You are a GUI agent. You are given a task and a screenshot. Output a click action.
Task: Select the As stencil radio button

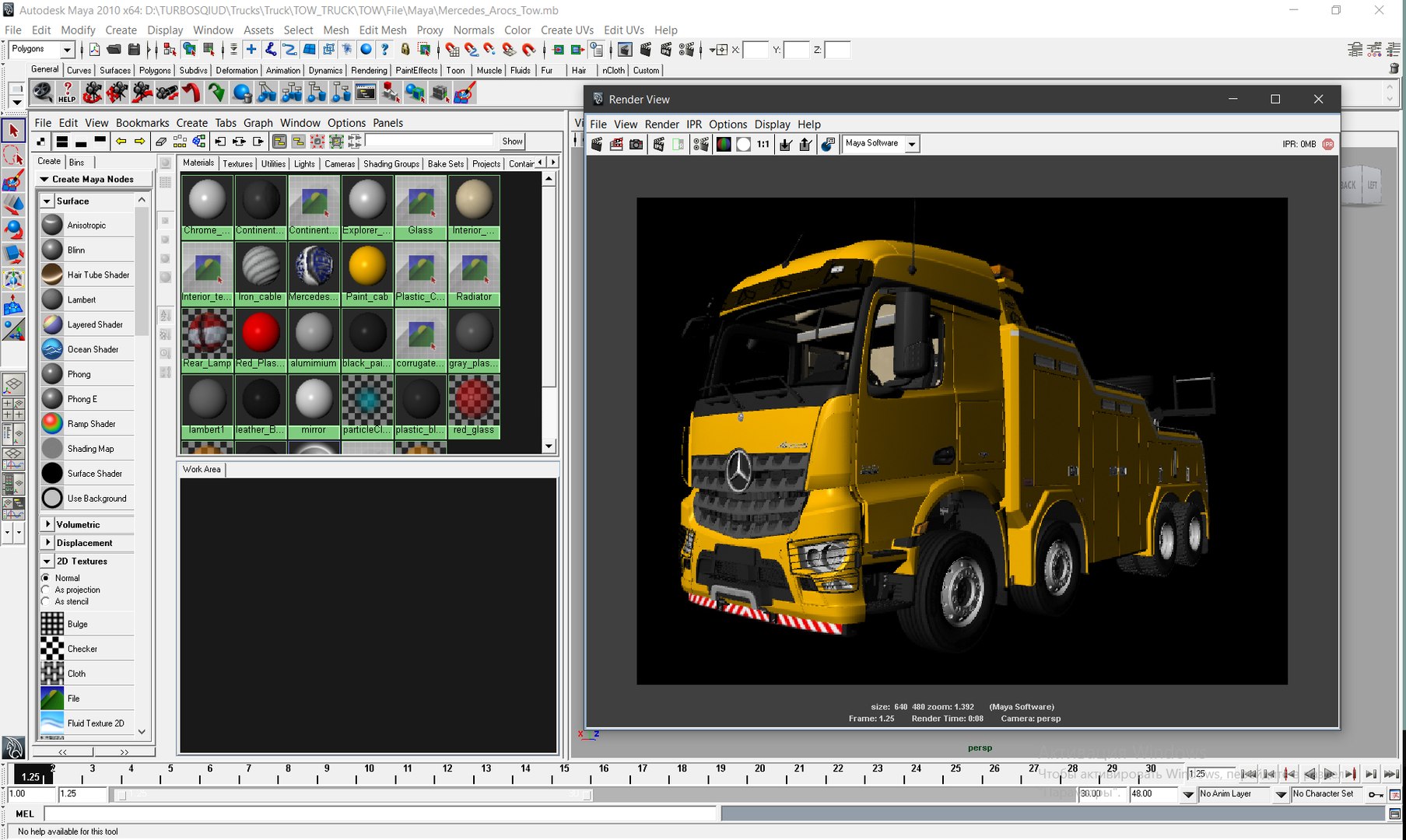pyautogui.click(x=45, y=601)
